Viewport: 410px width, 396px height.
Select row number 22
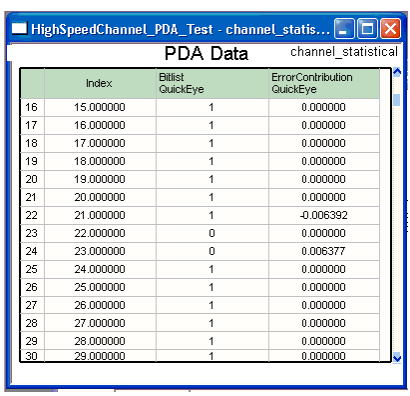[x=32, y=215]
